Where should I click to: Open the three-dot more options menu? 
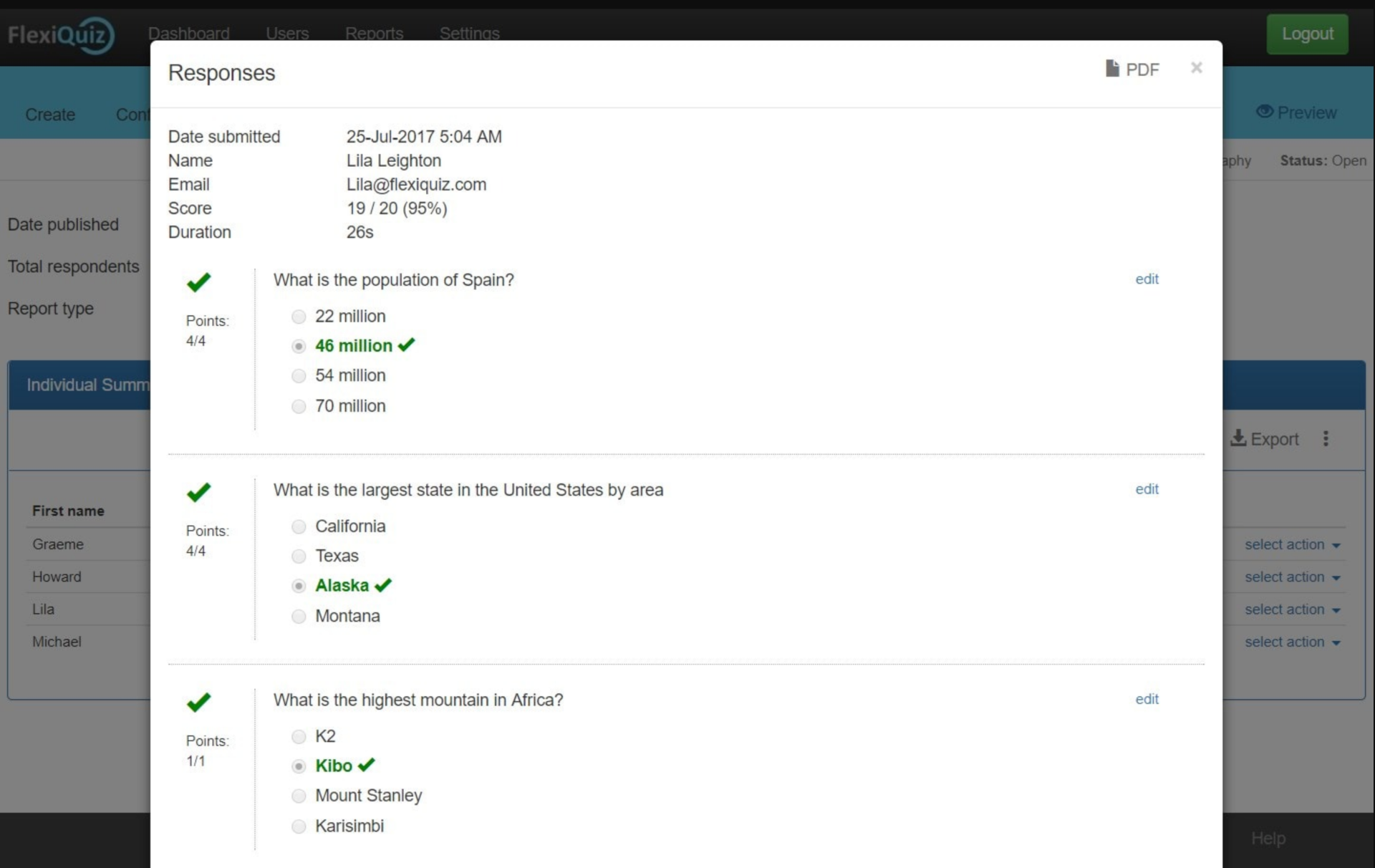click(1326, 438)
